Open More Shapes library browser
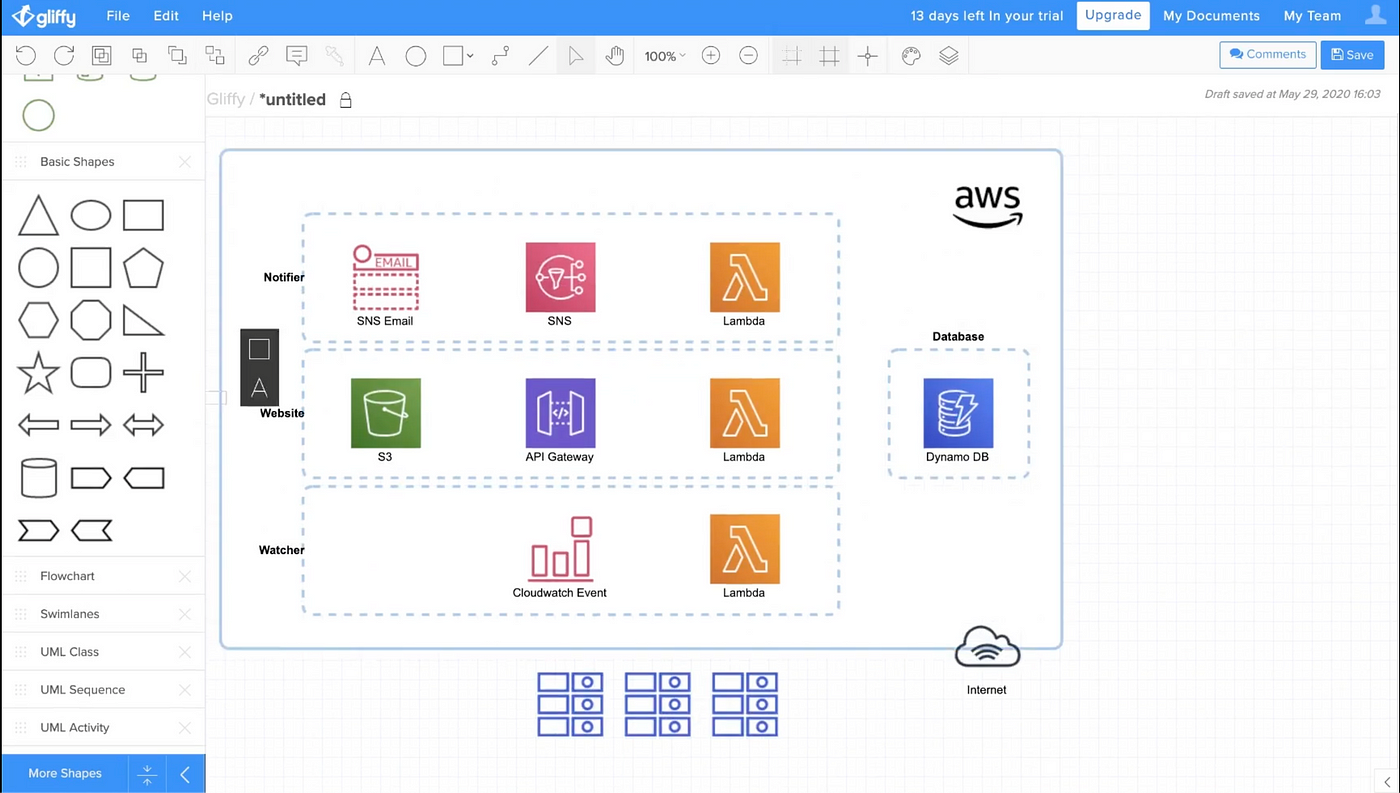 [x=65, y=774]
